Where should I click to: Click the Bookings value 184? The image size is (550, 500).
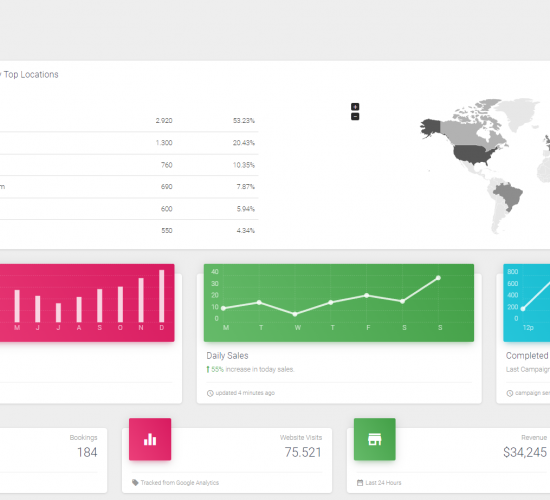tap(87, 452)
